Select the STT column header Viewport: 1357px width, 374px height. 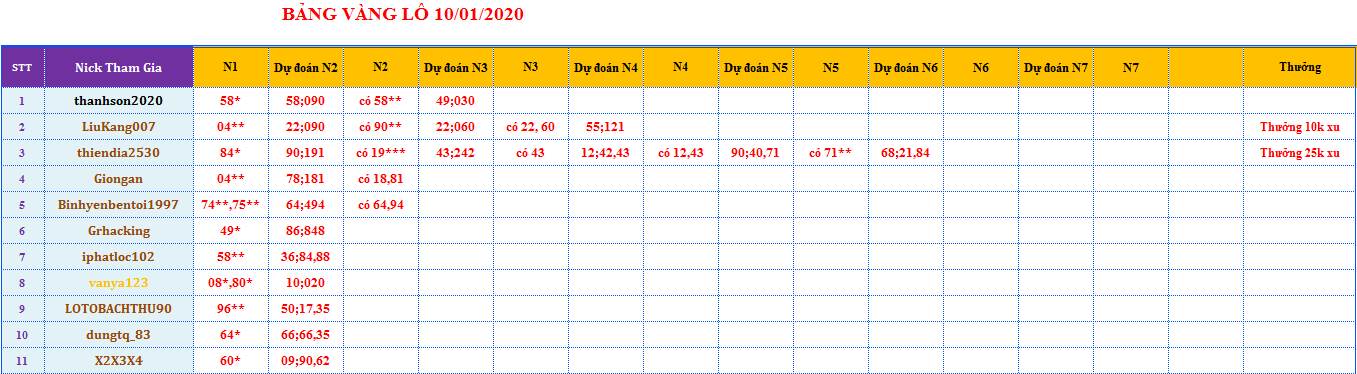(22, 67)
